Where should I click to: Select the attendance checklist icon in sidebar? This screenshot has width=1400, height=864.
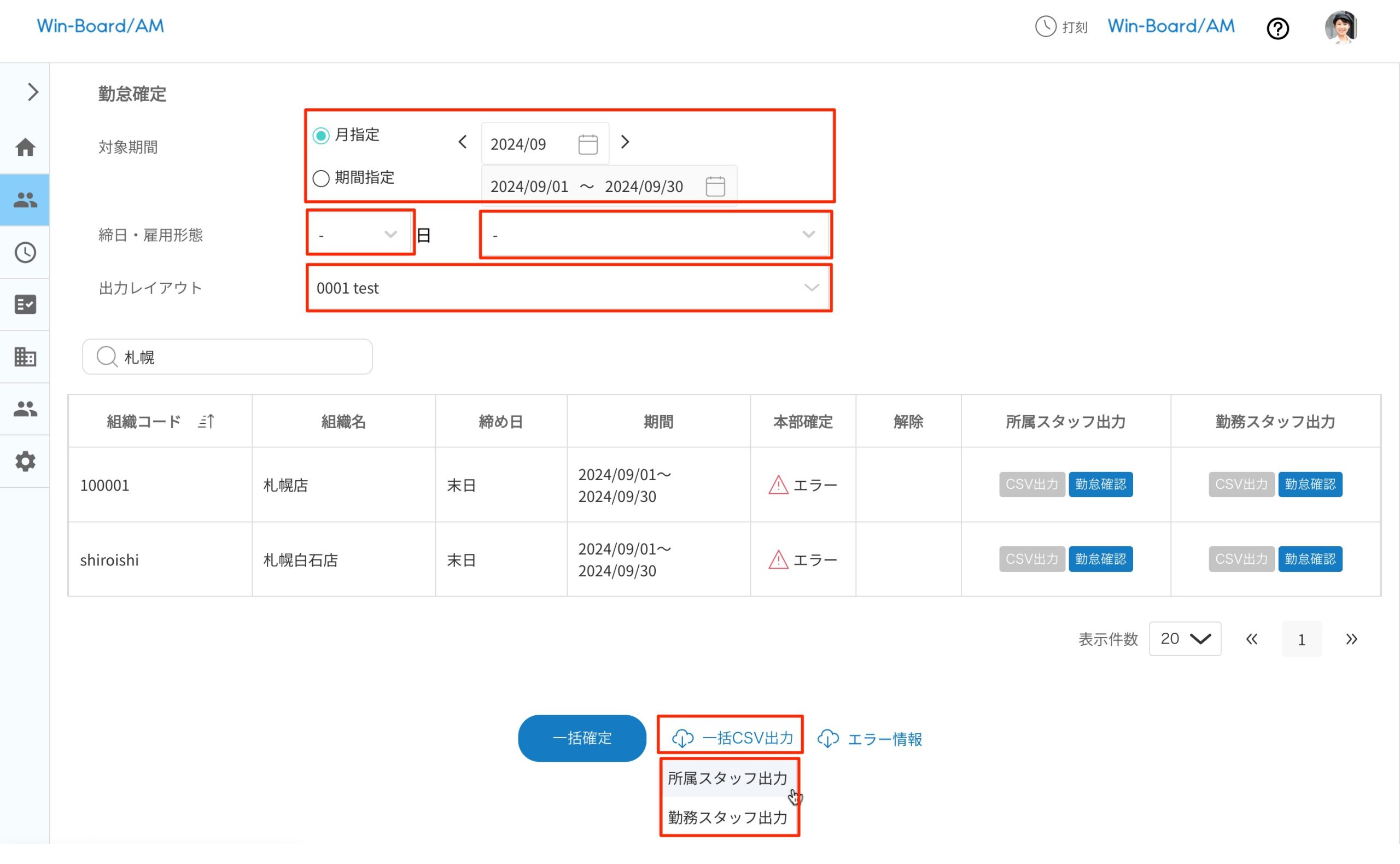click(x=25, y=305)
